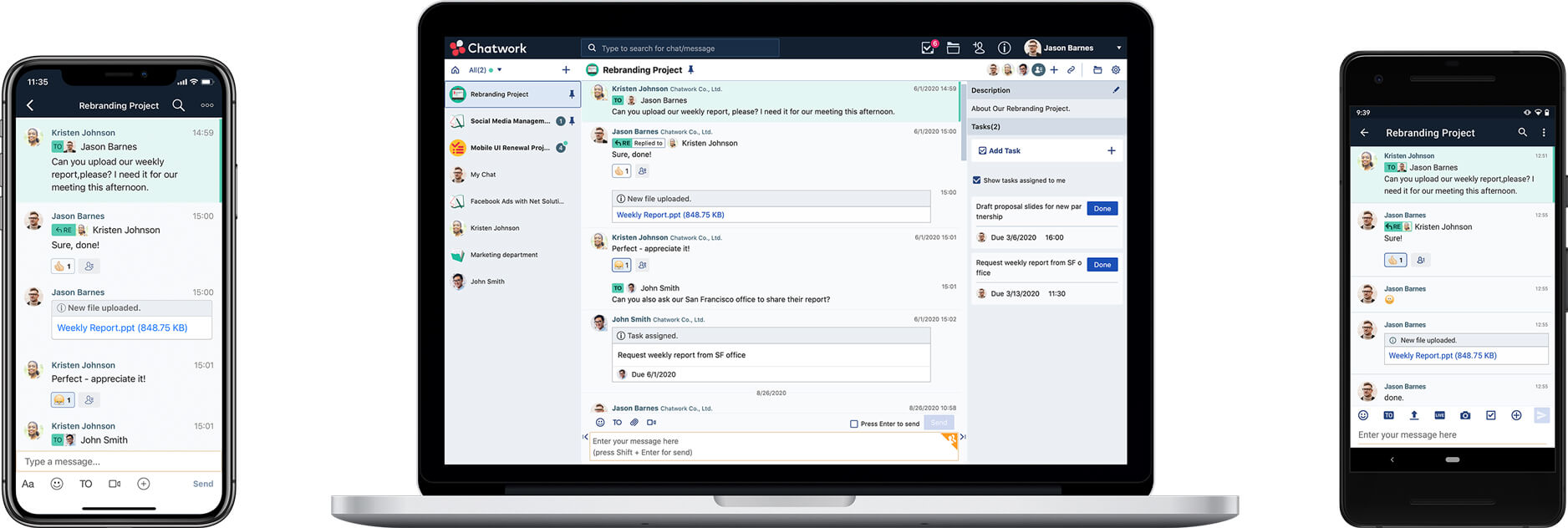Copy chat link icon in laptop chat header
The image size is (1568, 528).
click(1071, 70)
